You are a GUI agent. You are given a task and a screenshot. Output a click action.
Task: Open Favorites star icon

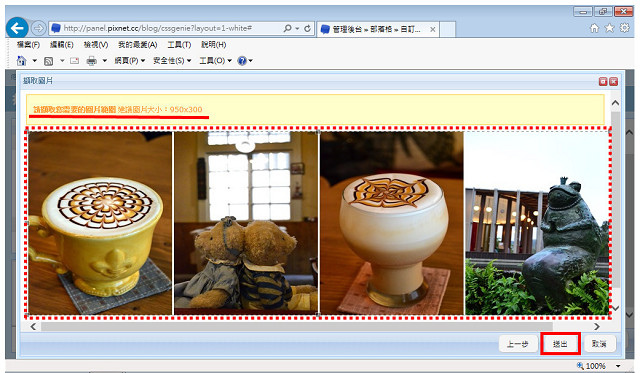[609, 28]
